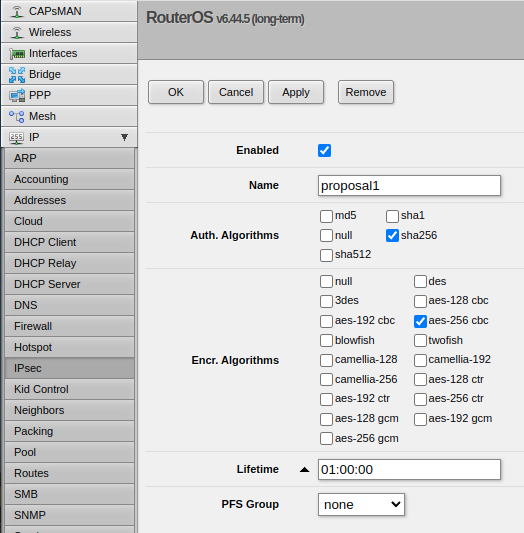This screenshot has width=524, height=533.
Task: Open the Cloud submenu
Action: pos(69,222)
